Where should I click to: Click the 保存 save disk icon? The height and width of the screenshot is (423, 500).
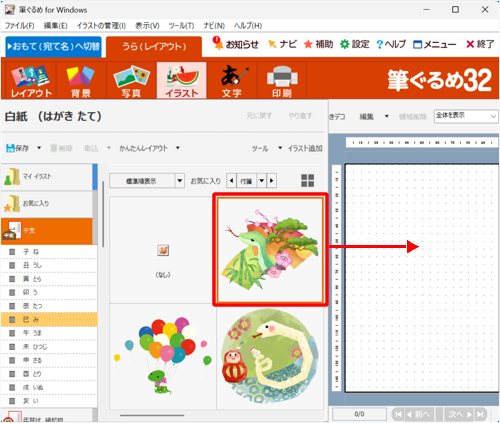(10, 148)
